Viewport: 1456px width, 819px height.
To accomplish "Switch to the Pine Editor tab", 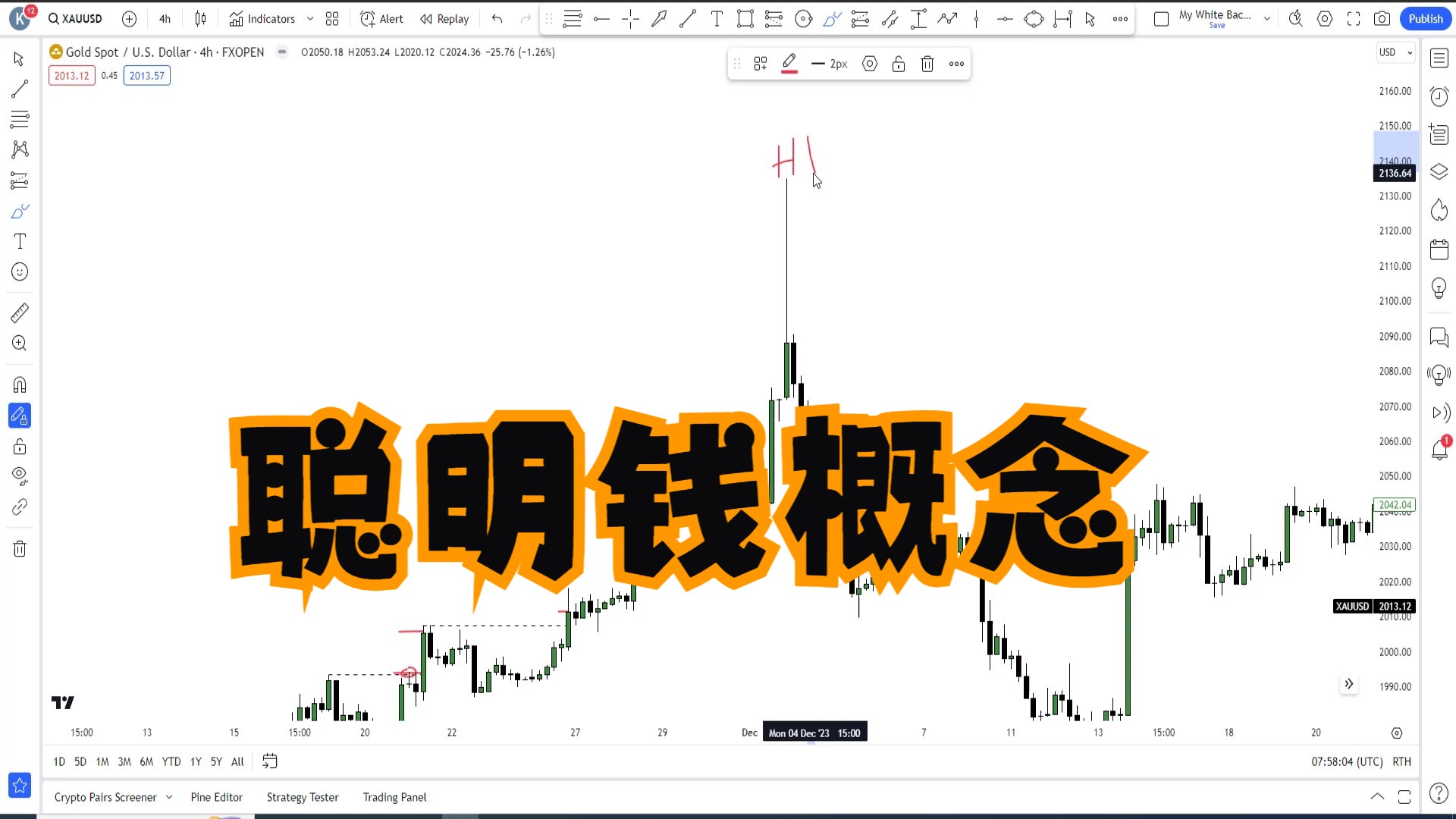I will pyautogui.click(x=216, y=797).
